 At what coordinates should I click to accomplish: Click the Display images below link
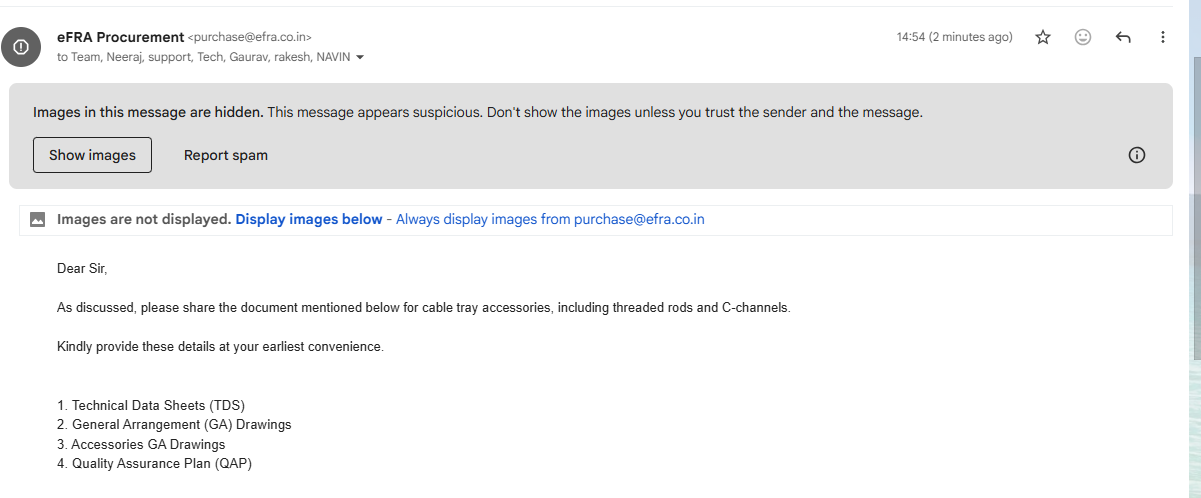308,219
